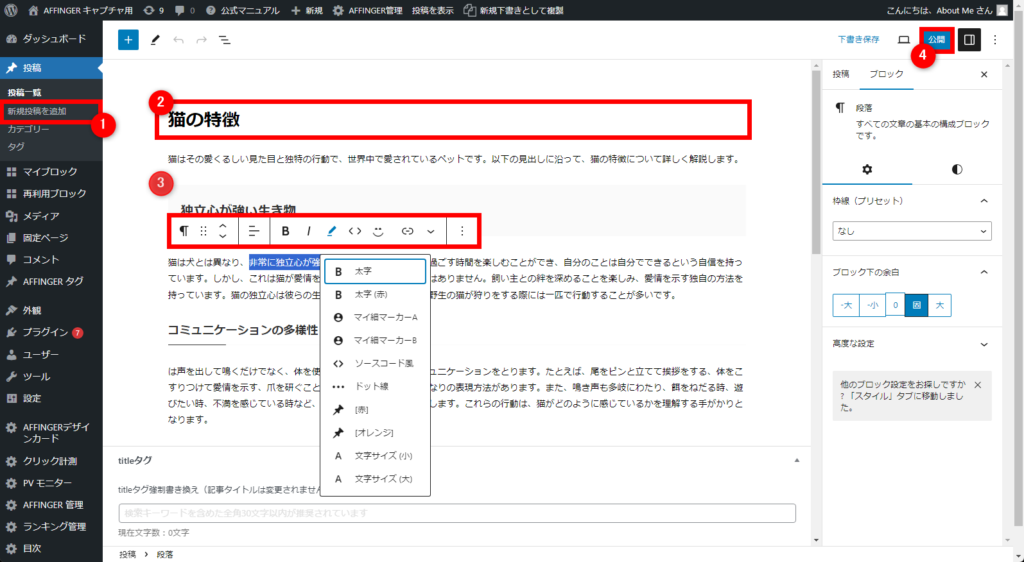Select the -大 bottom margin option

pyautogui.click(x=845, y=306)
